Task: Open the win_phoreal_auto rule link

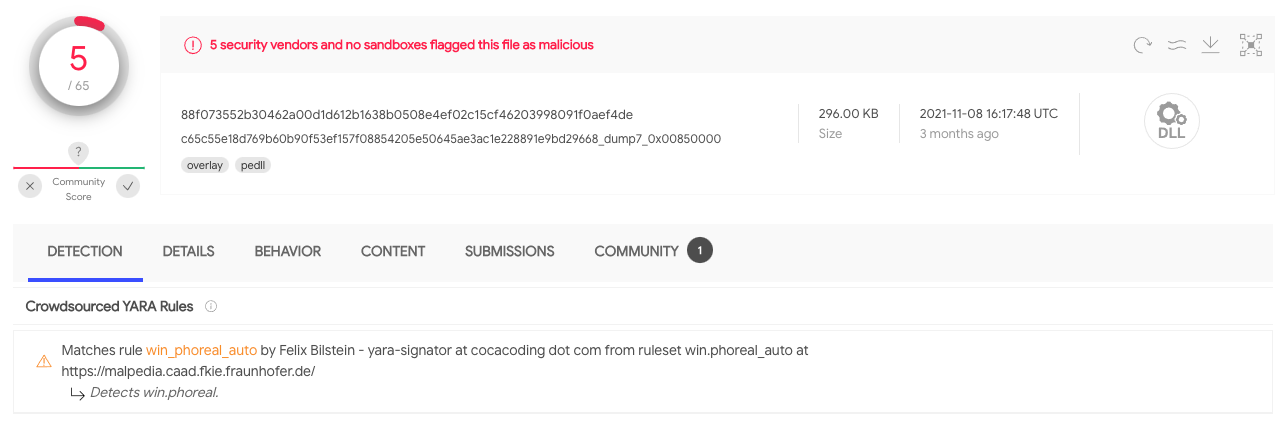Action: pos(201,351)
